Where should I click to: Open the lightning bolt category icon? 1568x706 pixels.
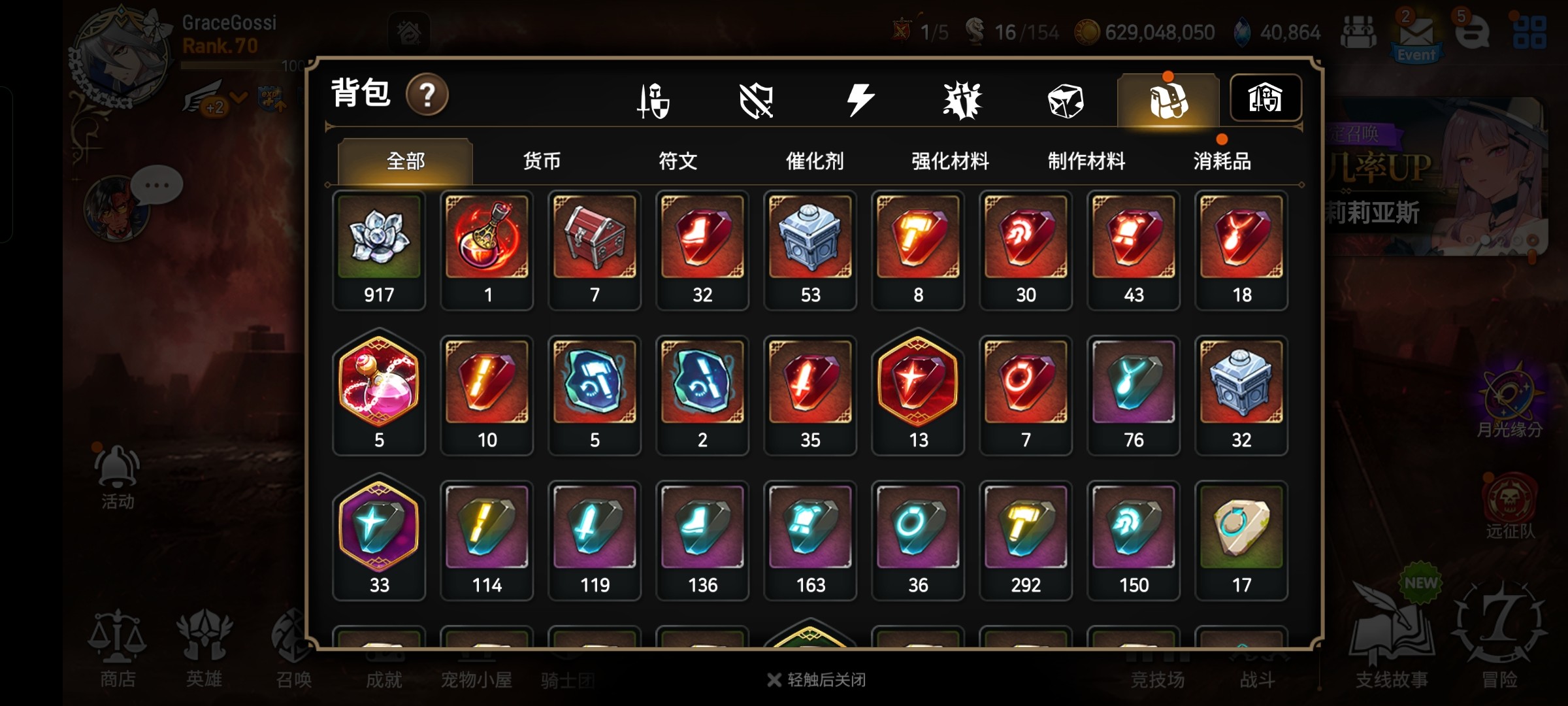(x=860, y=101)
